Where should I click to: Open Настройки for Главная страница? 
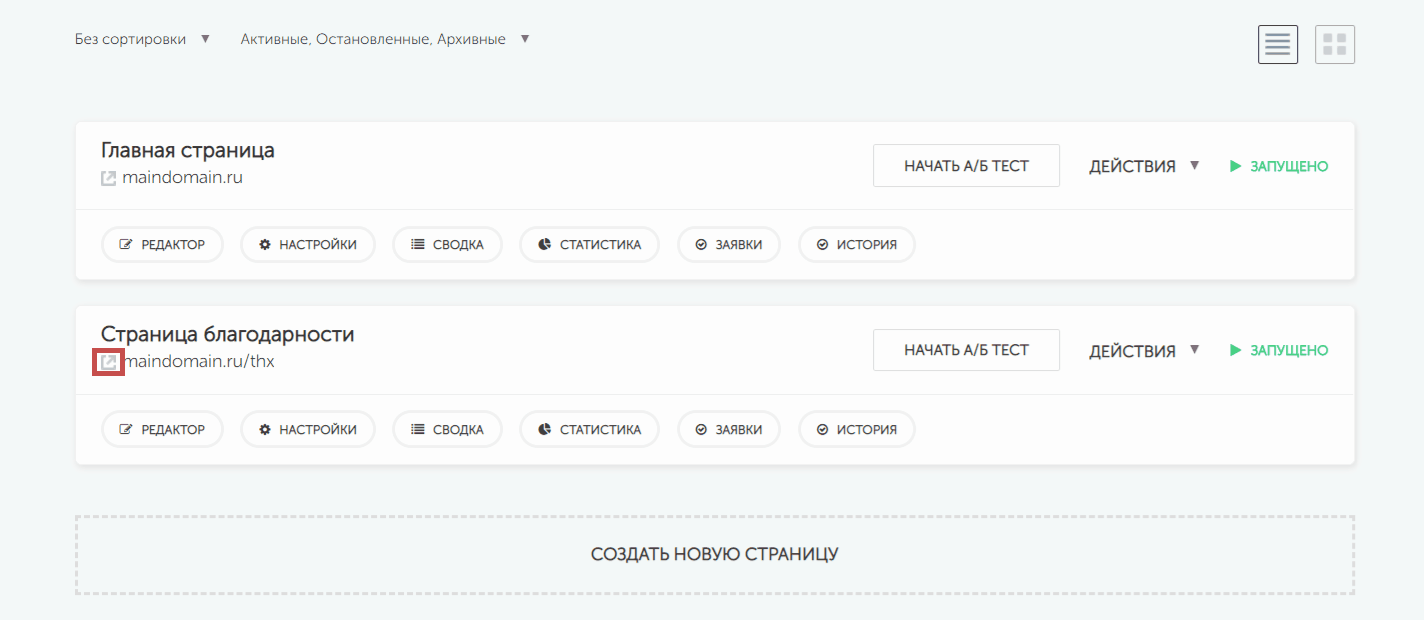click(x=307, y=245)
